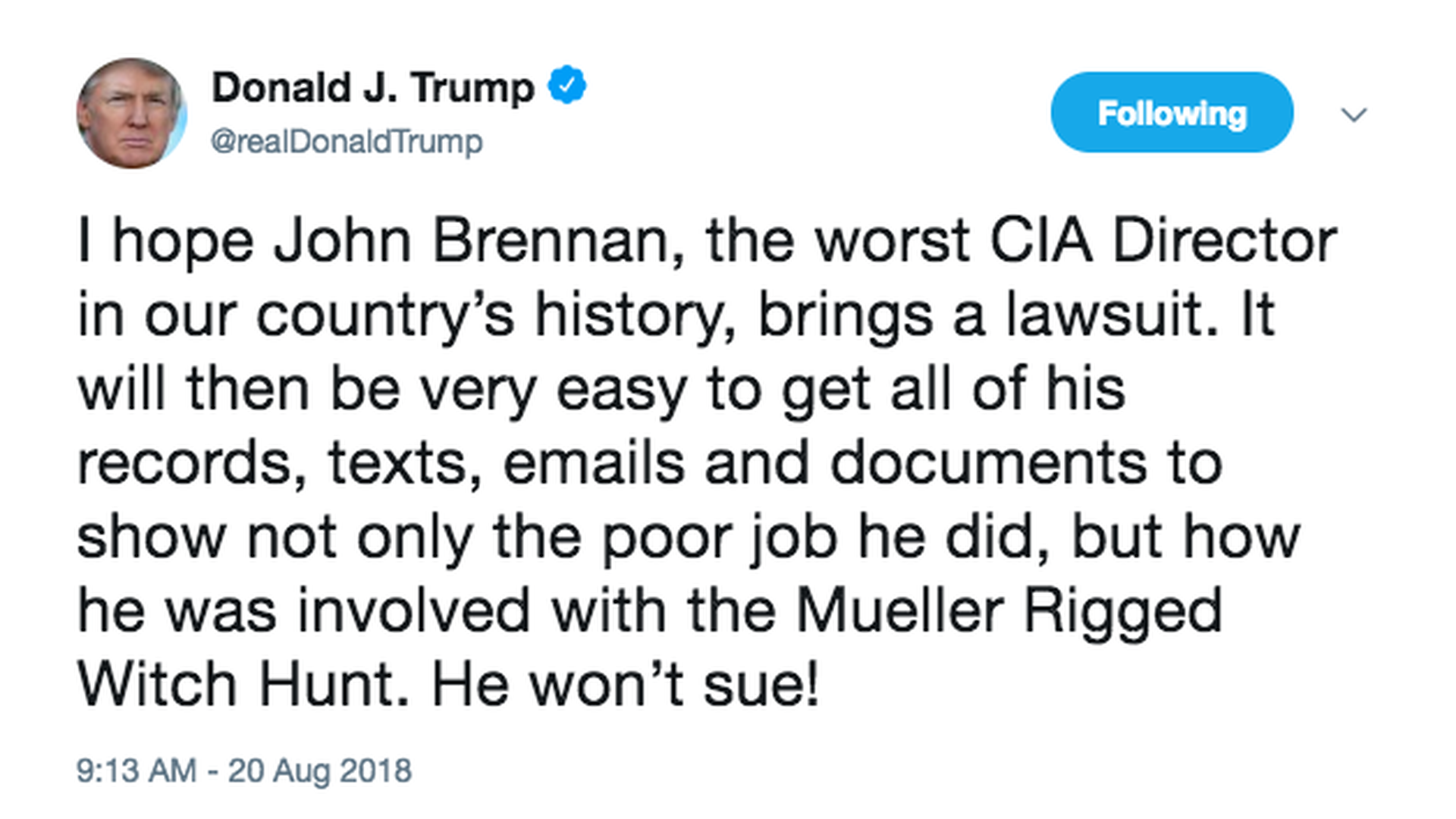This screenshot has width=1456, height=819.
Task: Open the tweet options chevron menu
Action: pyautogui.click(x=1354, y=115)
